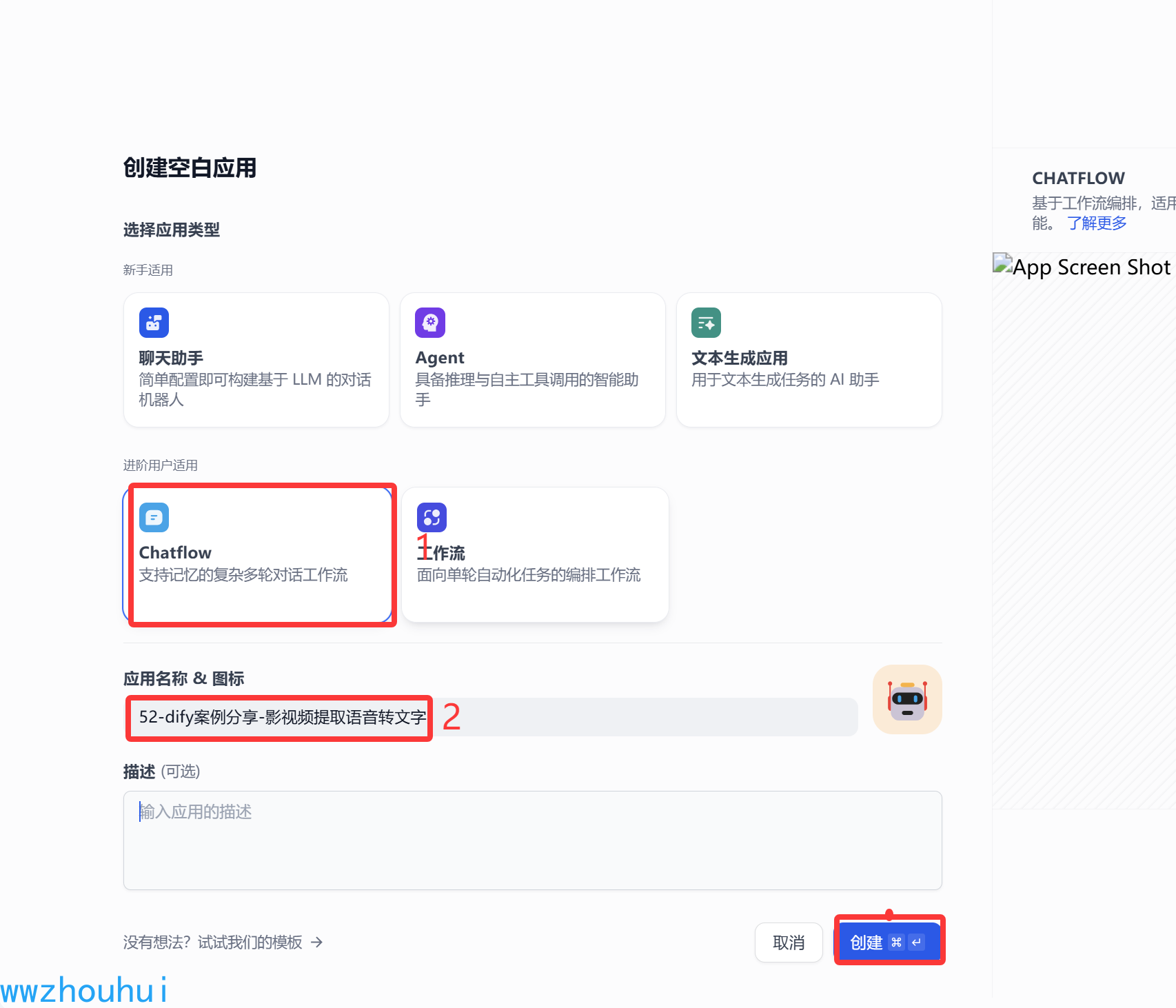The image size is (1176, 1008).
Task: Click the arrow icon next to 试试我们的模板
Action: 316,943
